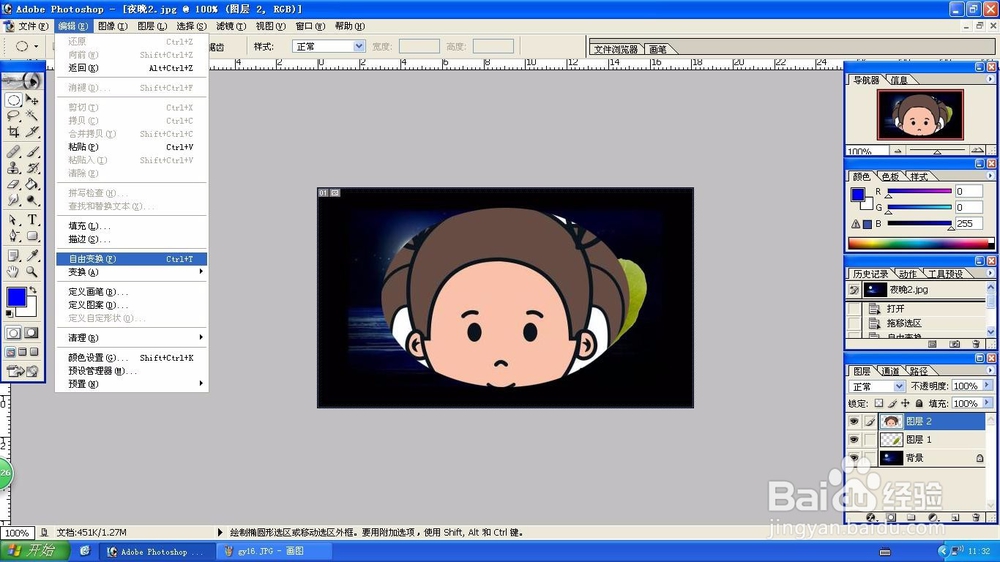Select the Move tool
The height and width of the screenshot is (562, 1000).
tap(32, 100)
